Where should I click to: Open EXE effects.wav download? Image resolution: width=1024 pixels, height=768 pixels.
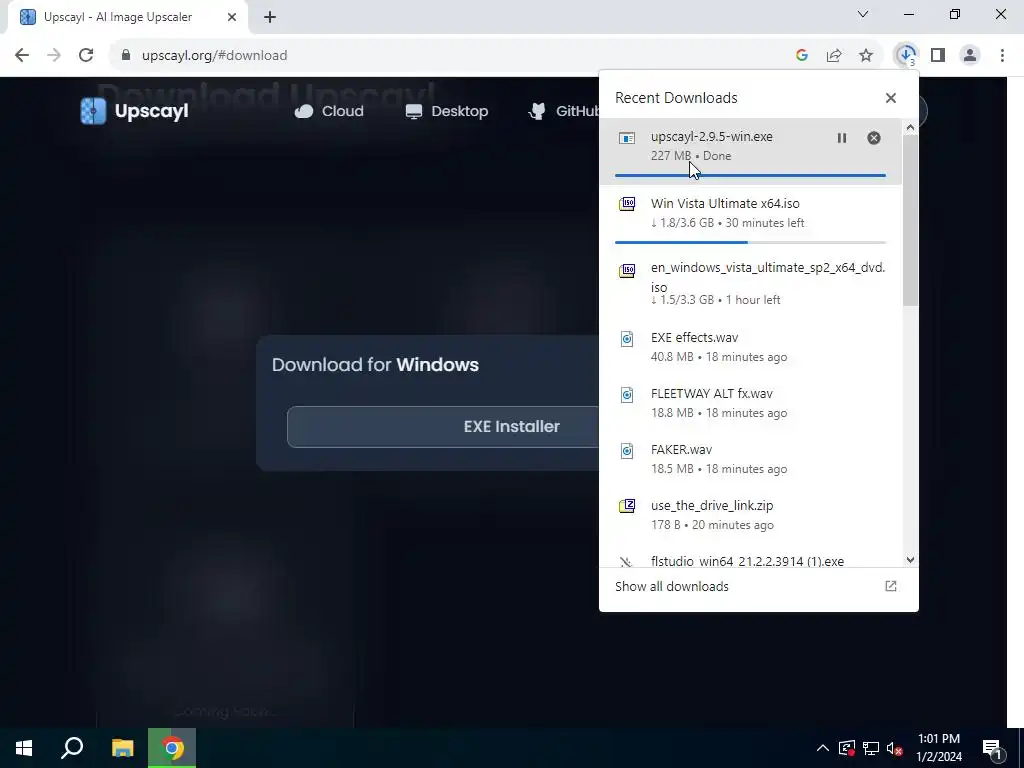(x=750, y=347)
